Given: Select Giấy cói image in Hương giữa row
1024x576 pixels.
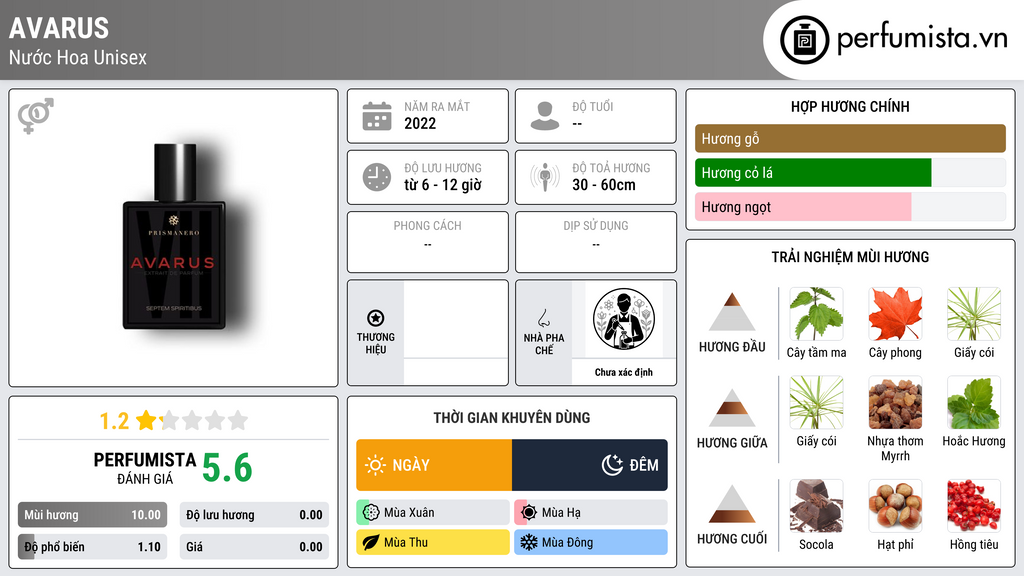Looking at the screenshot, I should coord(816,402).
